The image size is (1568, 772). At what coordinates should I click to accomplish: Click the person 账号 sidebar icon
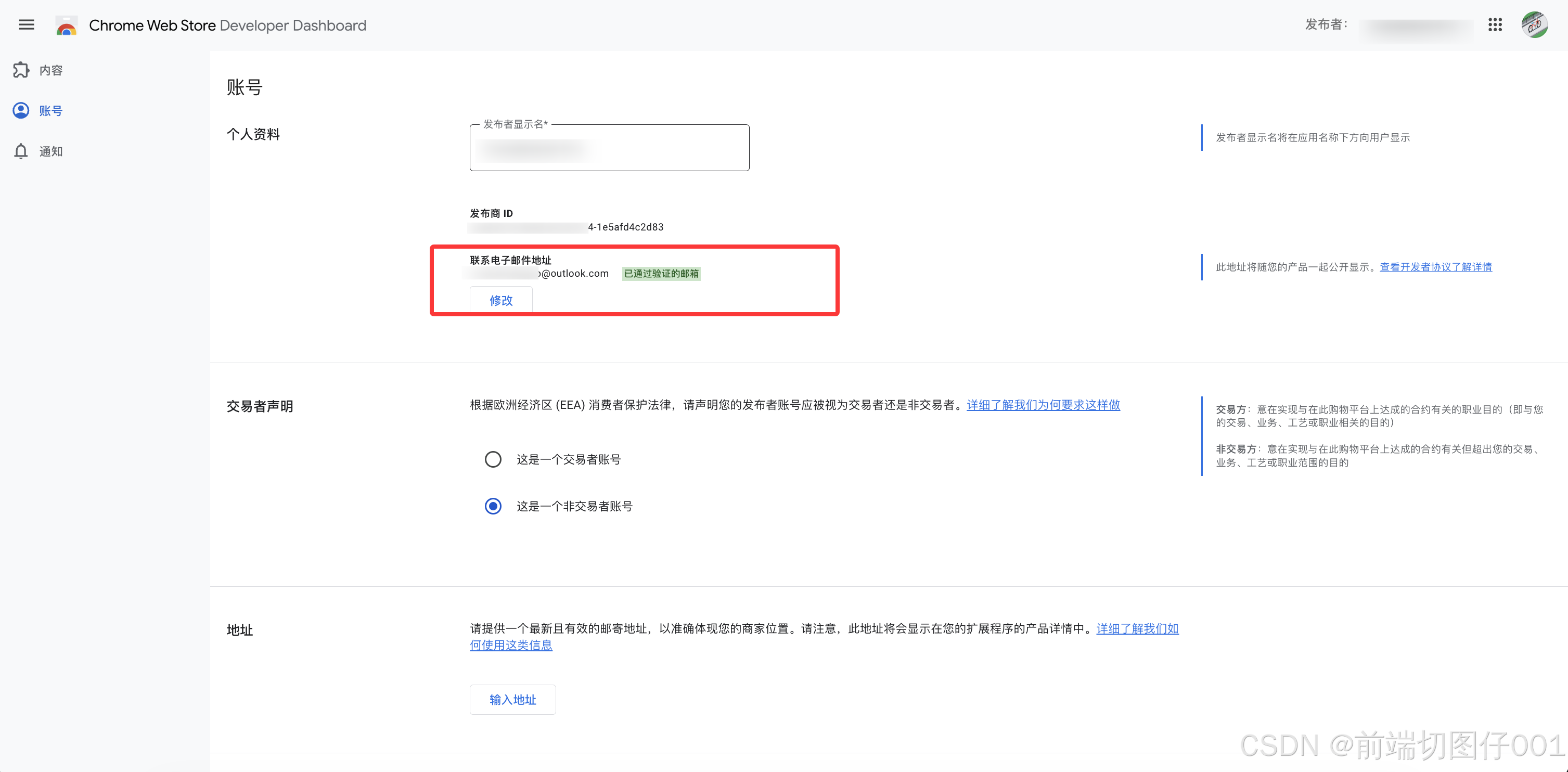(x=21, y=110)
